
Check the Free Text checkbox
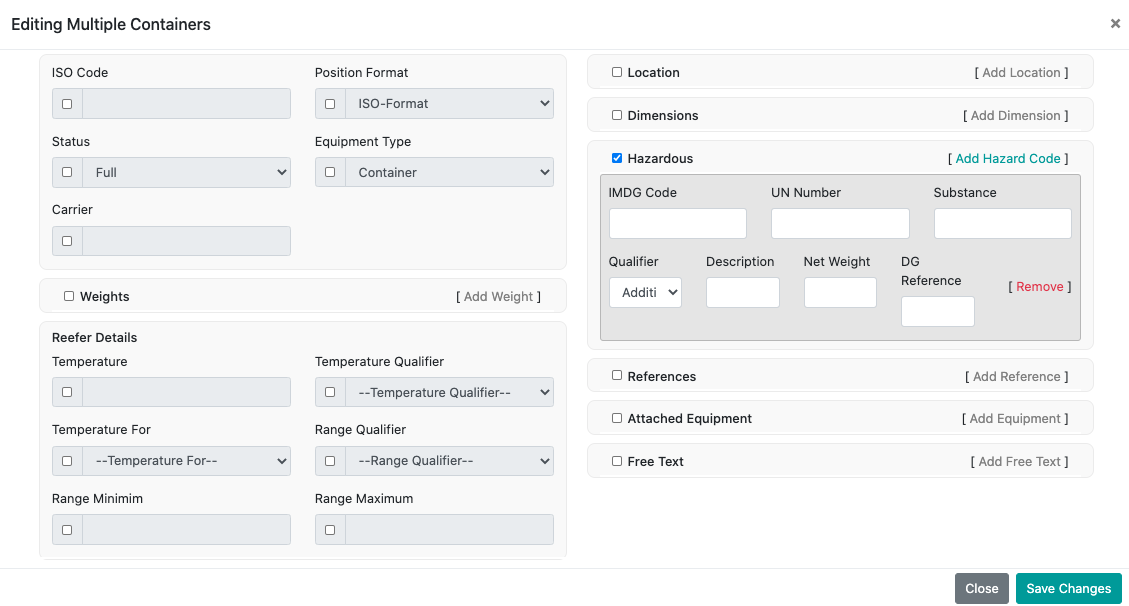tap(617, 461)
